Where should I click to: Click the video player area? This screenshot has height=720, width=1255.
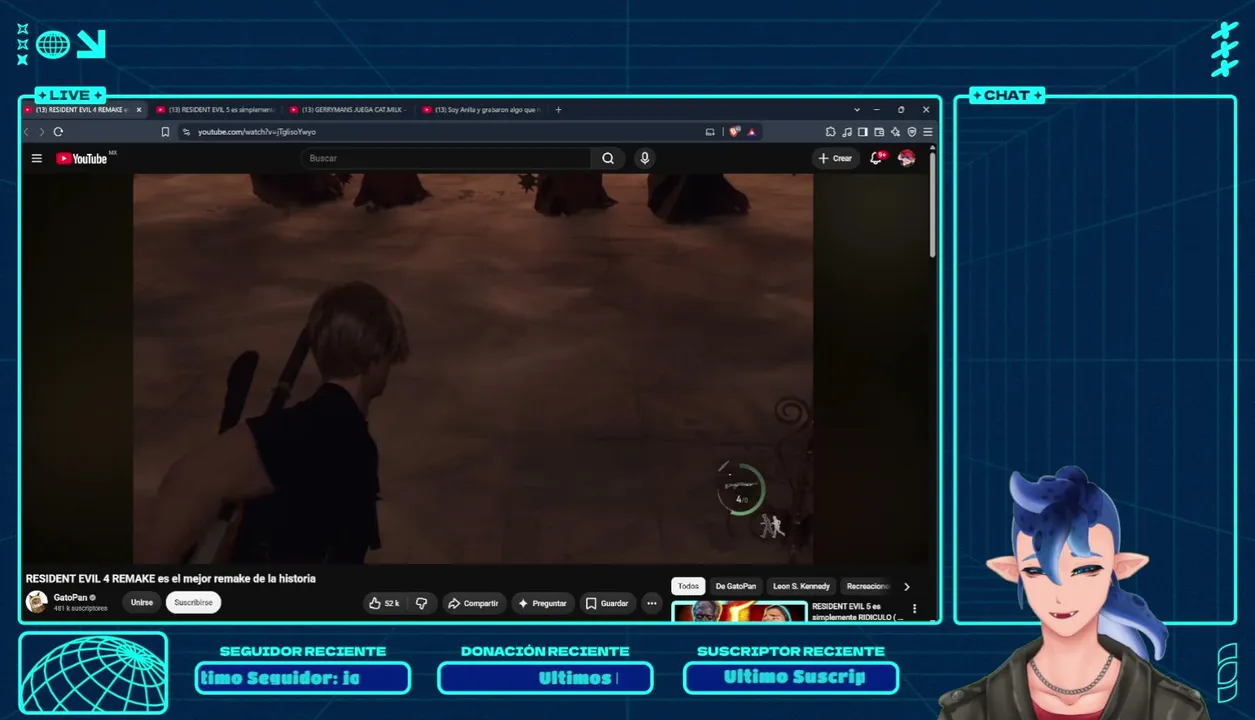click(x=473, y=368)
